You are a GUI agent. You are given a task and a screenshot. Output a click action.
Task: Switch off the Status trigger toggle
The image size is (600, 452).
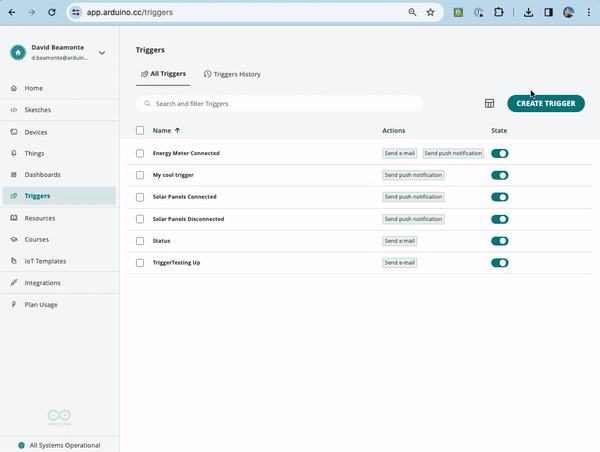tap(500, 241)
